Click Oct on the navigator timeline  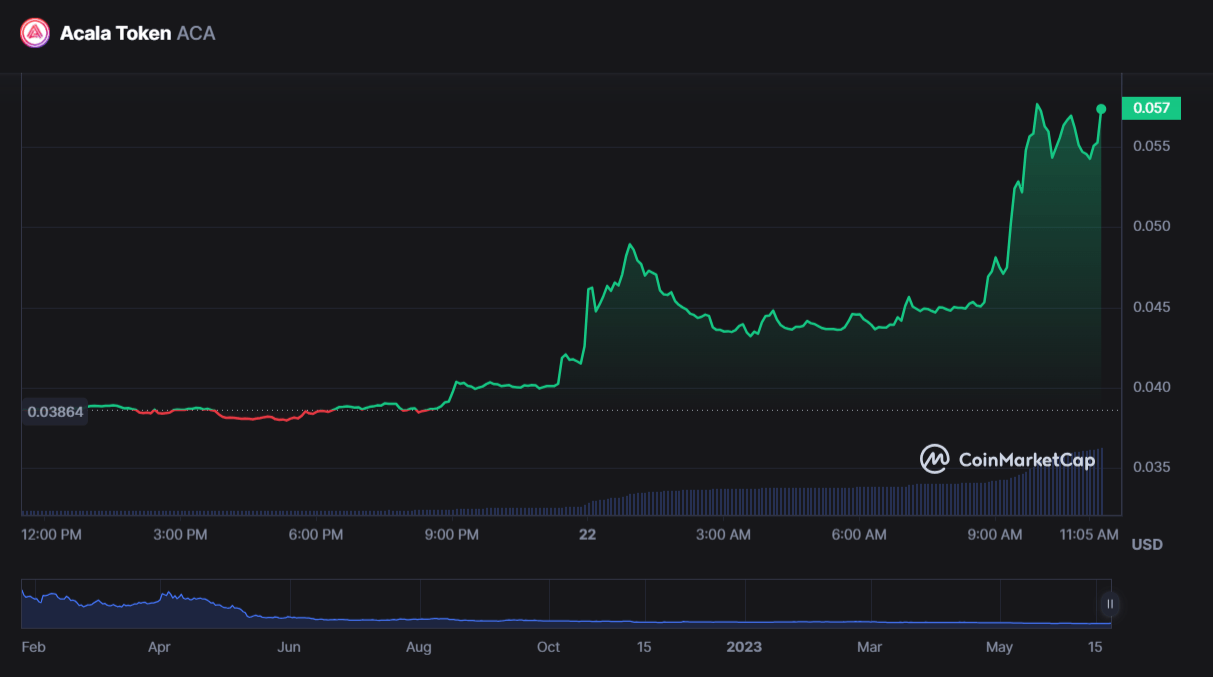[x=548, y=647]
